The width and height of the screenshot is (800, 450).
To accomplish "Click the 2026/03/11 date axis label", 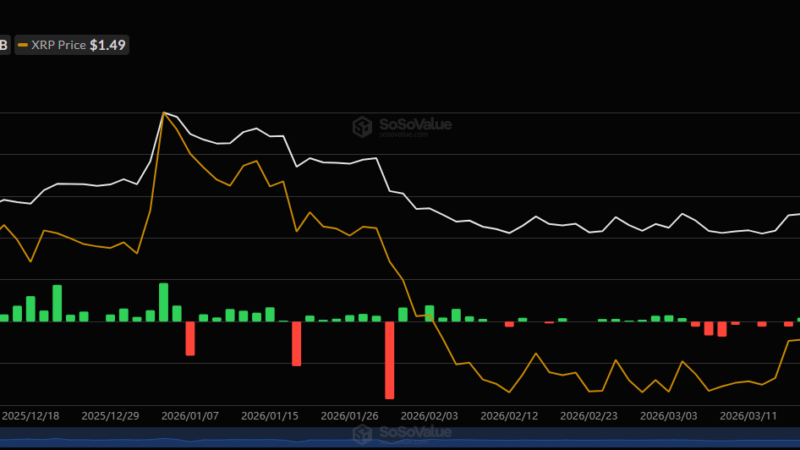I will click(x=748, y=416).
